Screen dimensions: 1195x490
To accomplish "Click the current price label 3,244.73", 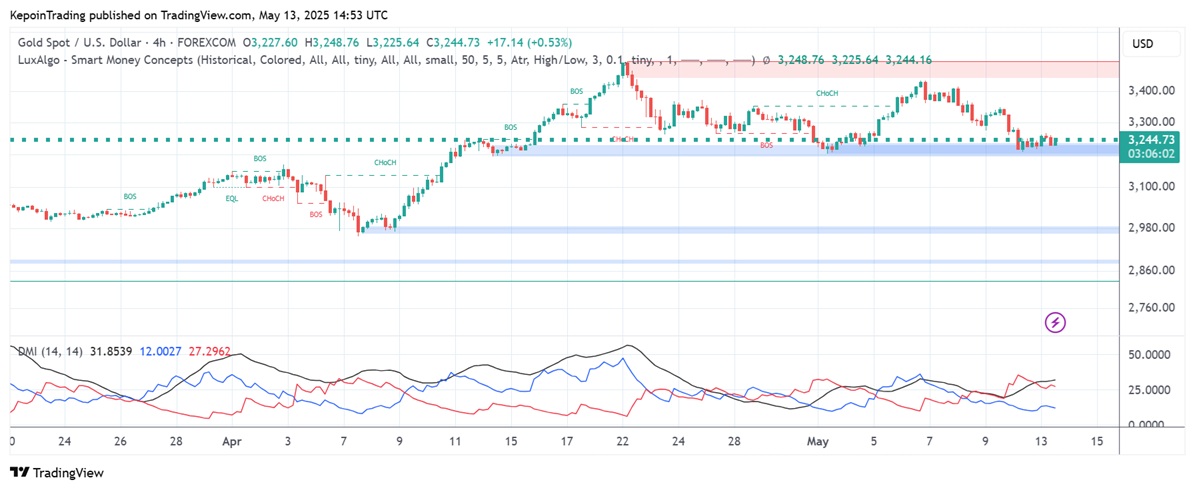I will (x=1148, y=140).
